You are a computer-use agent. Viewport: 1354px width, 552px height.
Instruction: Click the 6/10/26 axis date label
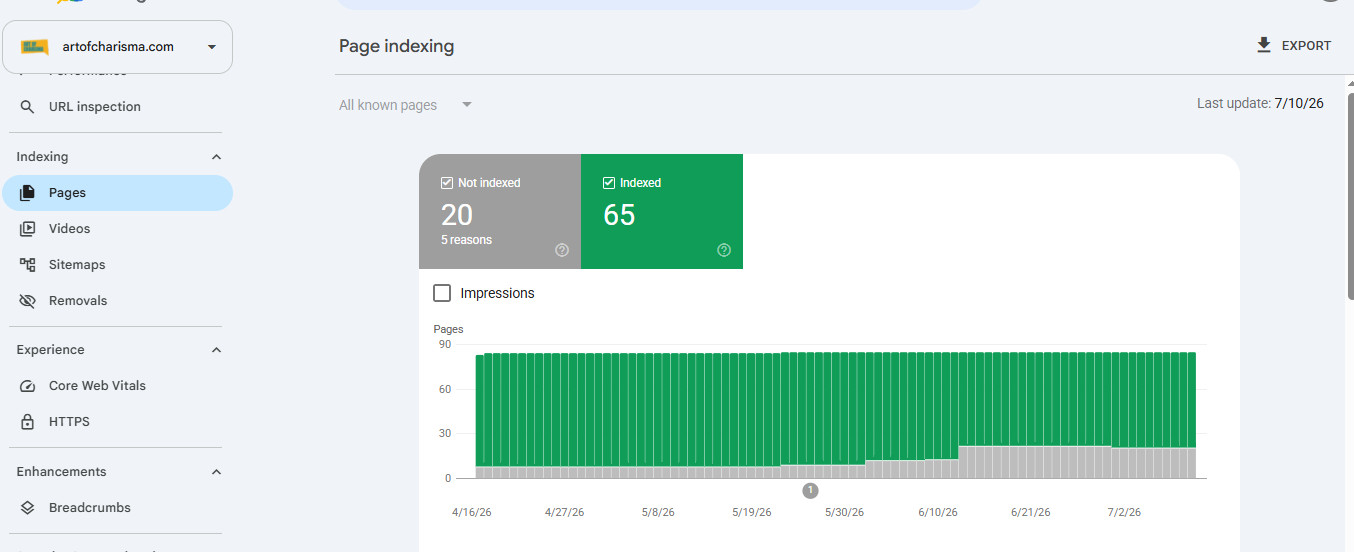[x=938, y=512]
